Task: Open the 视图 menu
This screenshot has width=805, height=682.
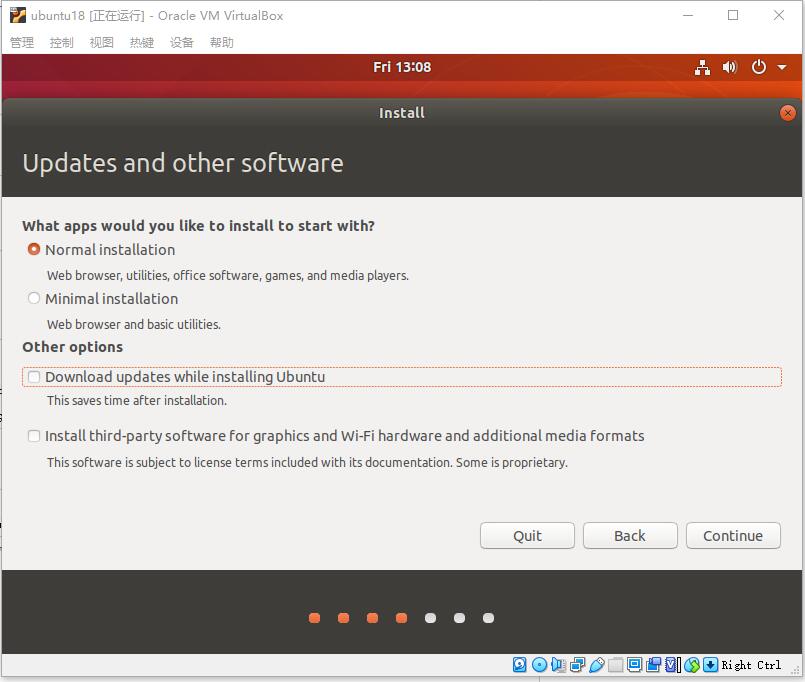Action: tap(102, 43)
